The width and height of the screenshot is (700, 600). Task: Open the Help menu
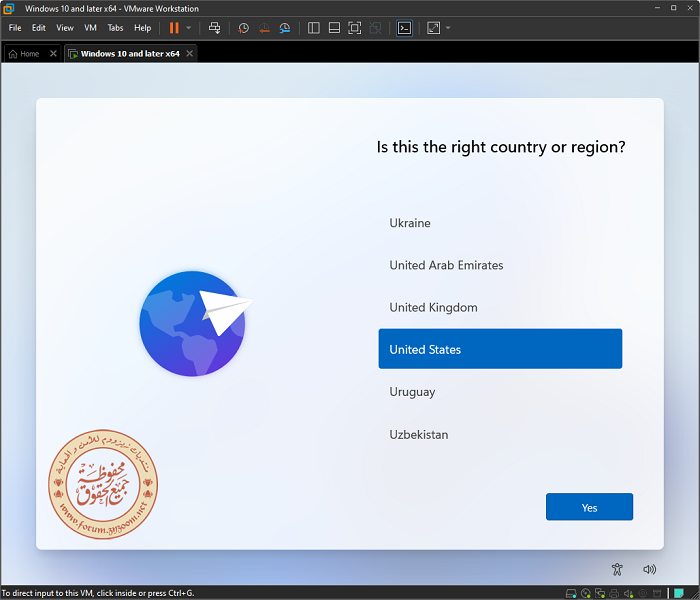point(142,28)
